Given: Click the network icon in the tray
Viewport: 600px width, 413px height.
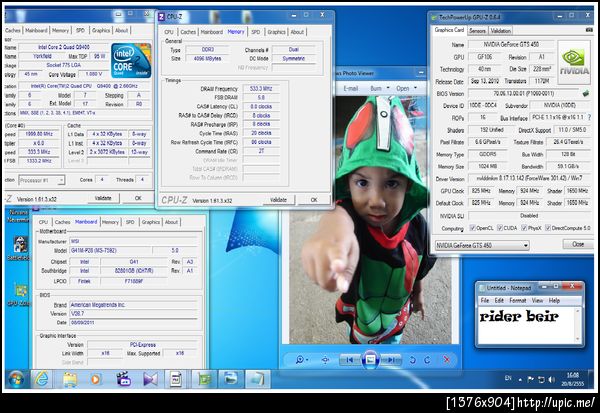Looking at the screenshot, I should point(541,379).
